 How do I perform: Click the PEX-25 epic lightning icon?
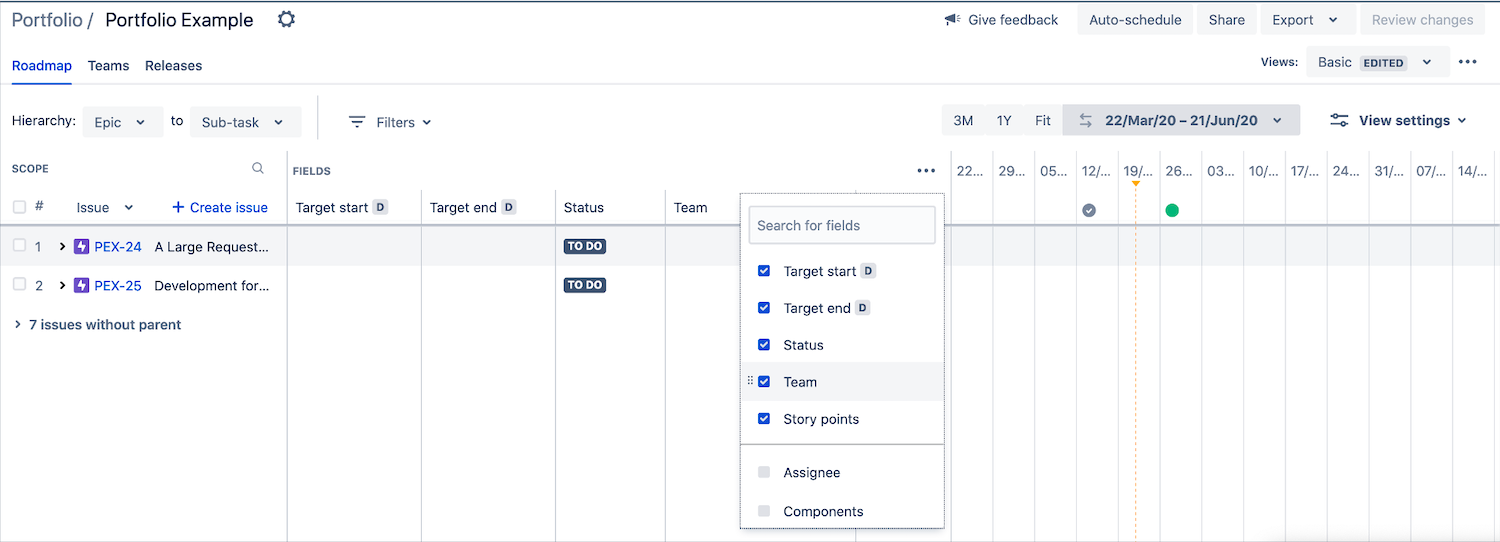tap(82, 285)
